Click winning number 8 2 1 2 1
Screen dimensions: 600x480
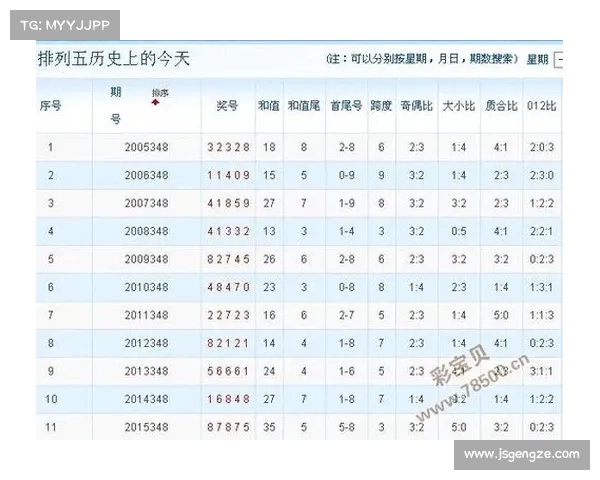[228, 343]
